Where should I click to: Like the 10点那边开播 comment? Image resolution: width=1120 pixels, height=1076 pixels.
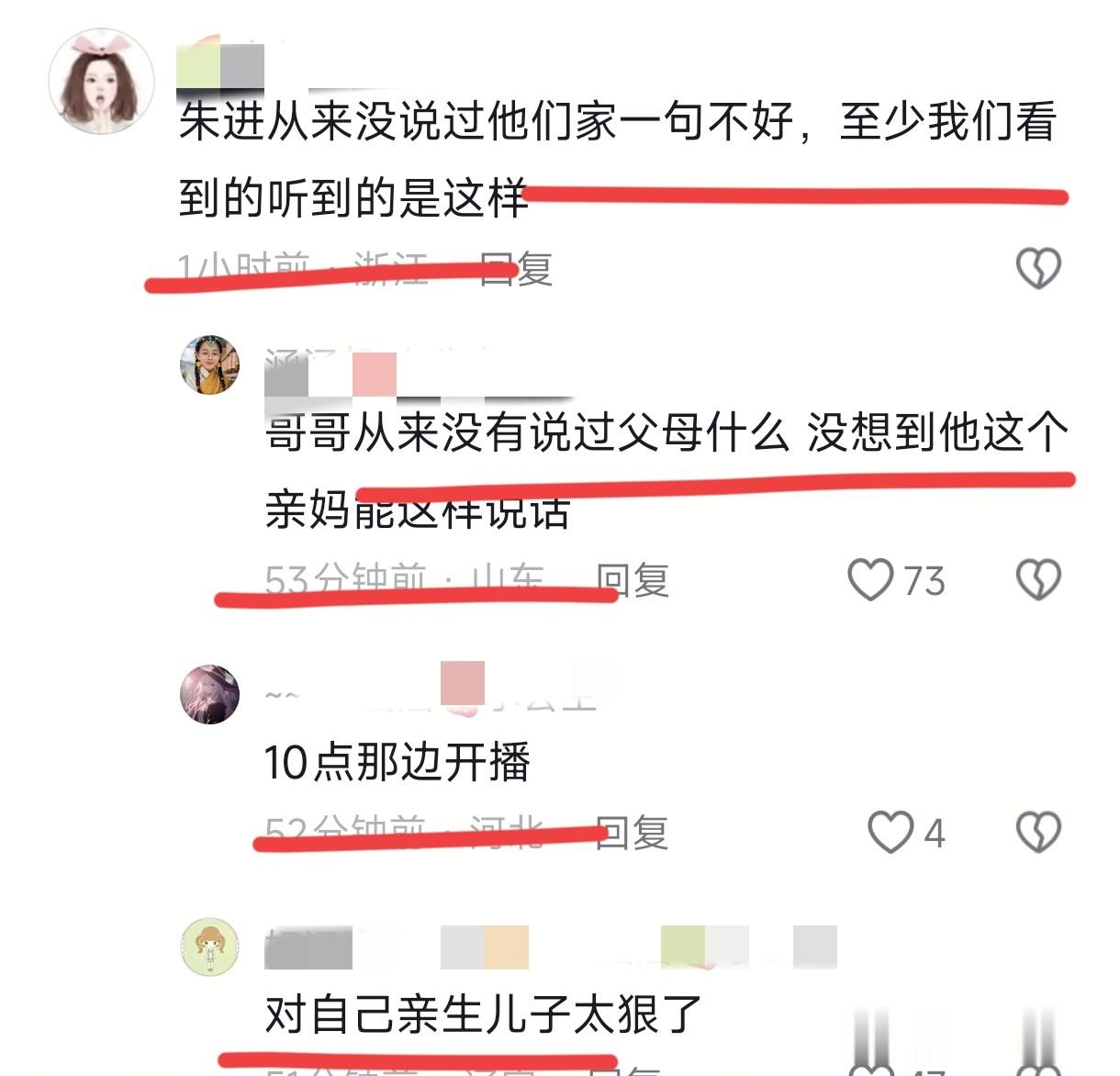click(x=890, y=832)
